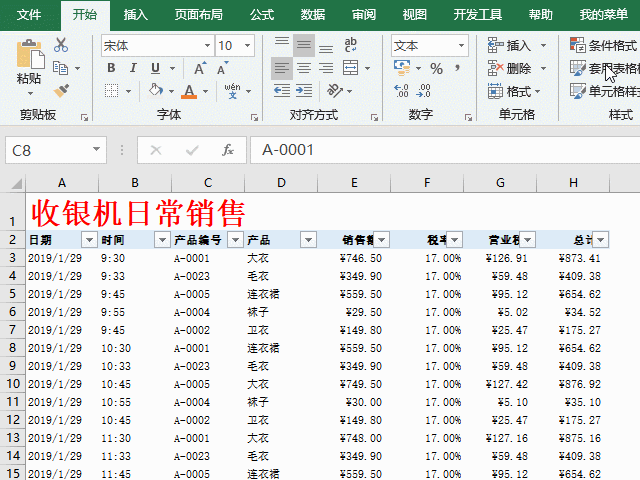Switch to the 公式 tab

262,15
